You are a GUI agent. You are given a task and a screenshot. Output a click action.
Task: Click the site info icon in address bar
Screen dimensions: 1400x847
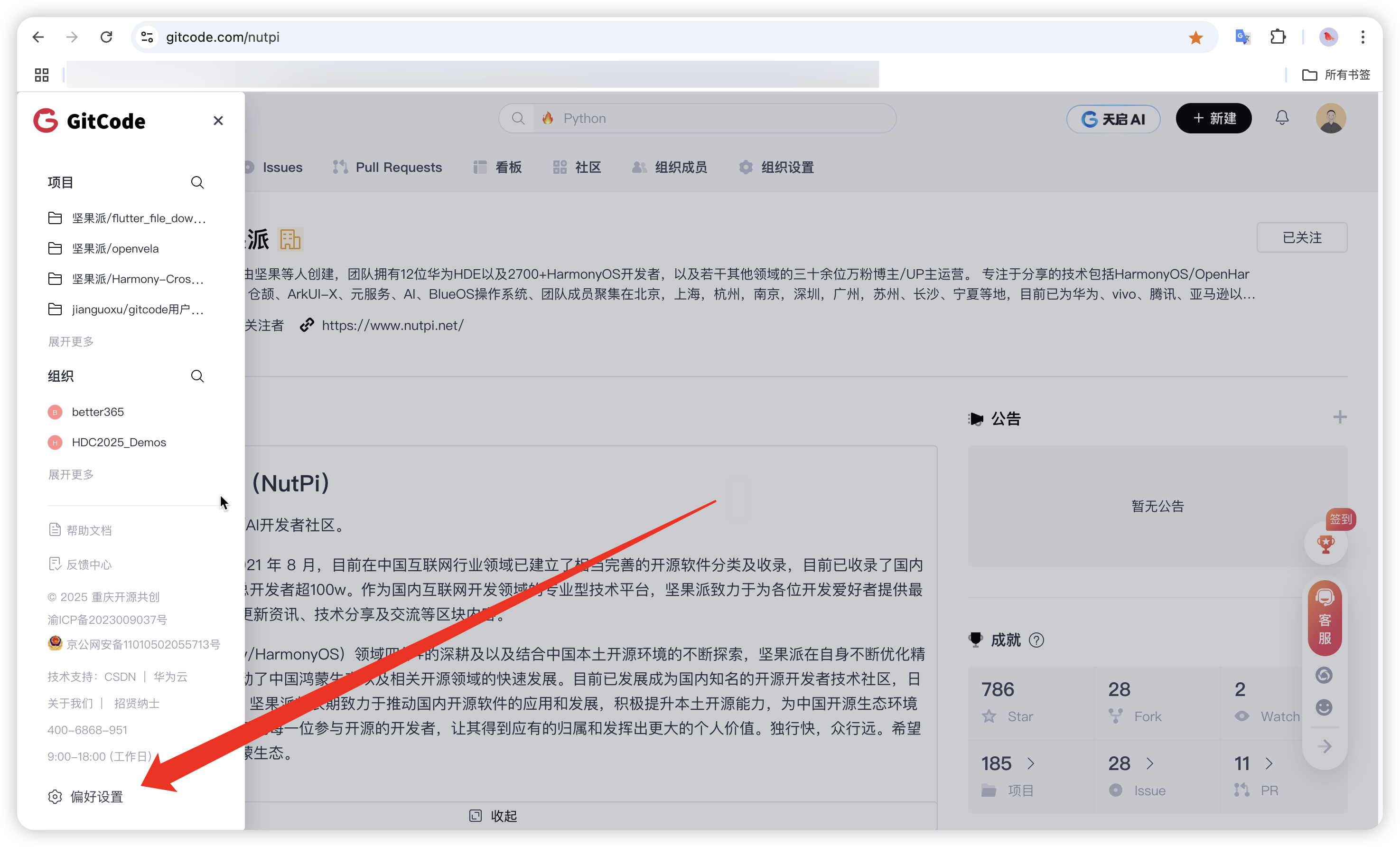[x=147, y=37]
